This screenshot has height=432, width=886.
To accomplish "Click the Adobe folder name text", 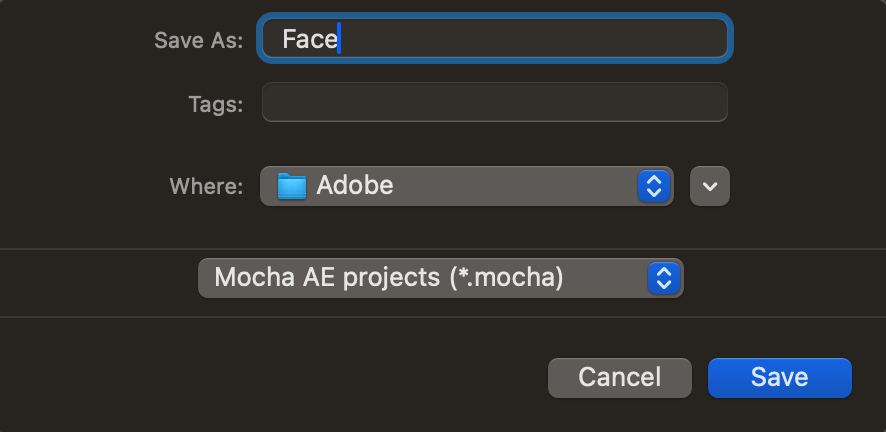I will [x=355, y=185].
